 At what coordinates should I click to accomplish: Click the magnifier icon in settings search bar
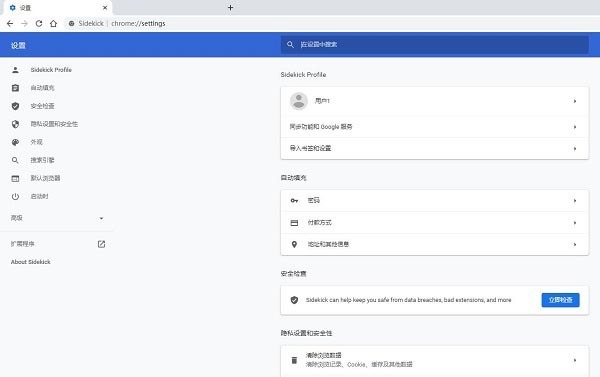(290, 45)
